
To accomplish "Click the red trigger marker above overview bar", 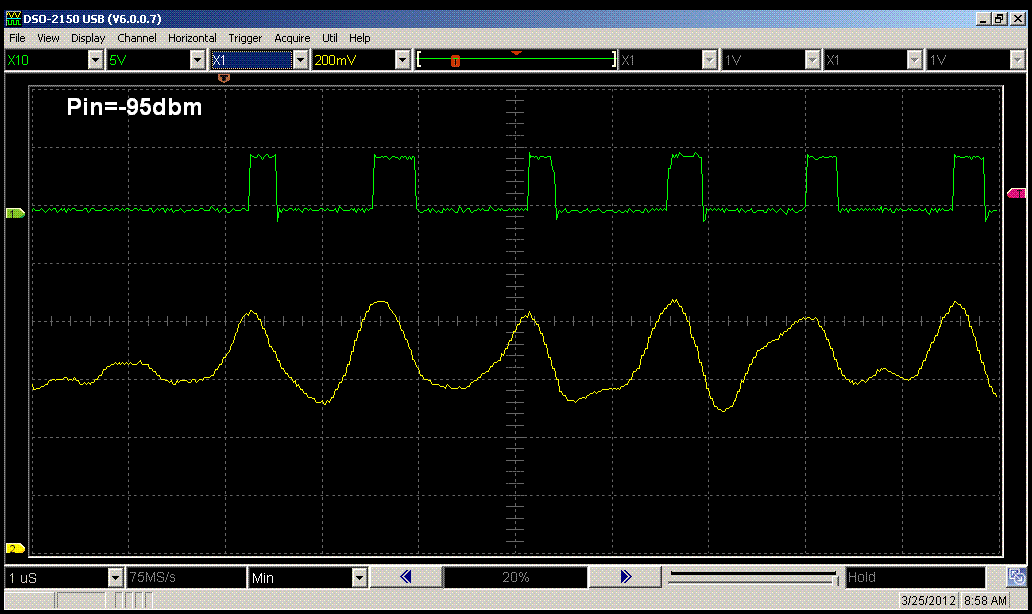I will [x=517, y=53].
